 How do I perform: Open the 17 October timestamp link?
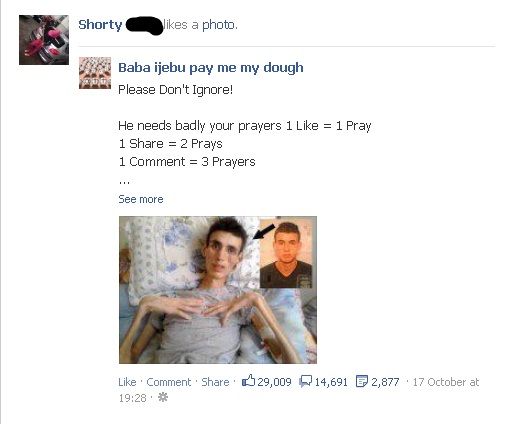pos(446,382)
